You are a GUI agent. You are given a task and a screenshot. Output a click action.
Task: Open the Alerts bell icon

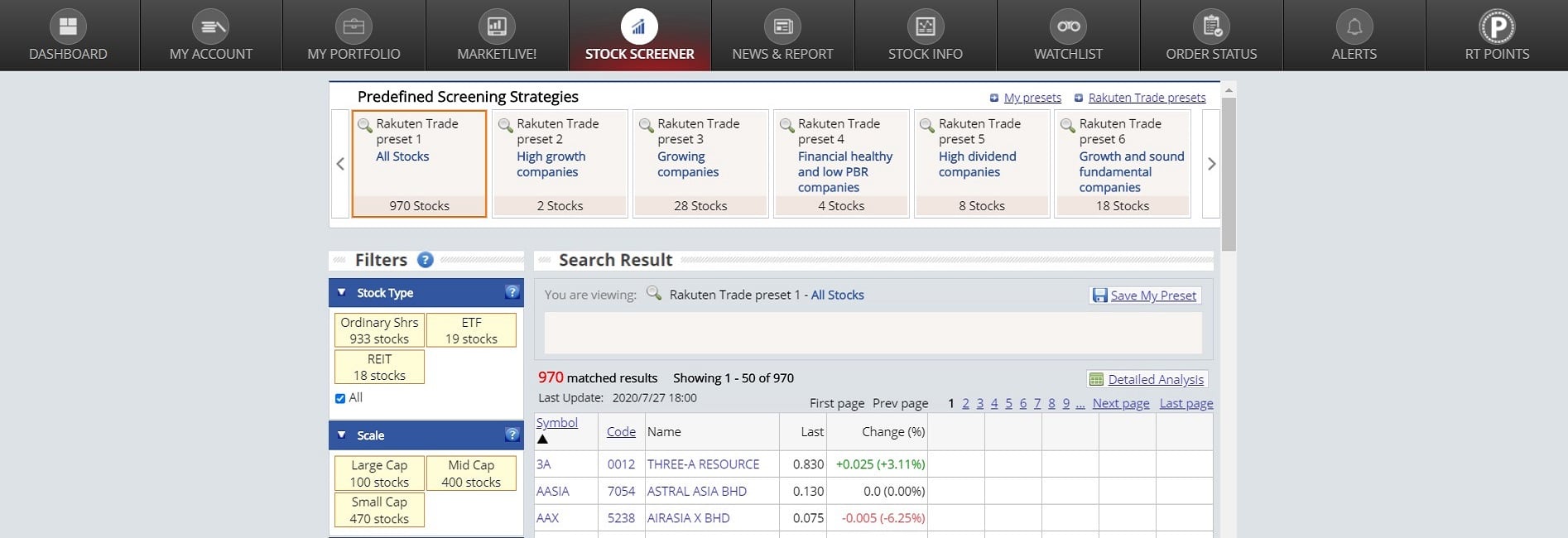[x=1354, y=26]
